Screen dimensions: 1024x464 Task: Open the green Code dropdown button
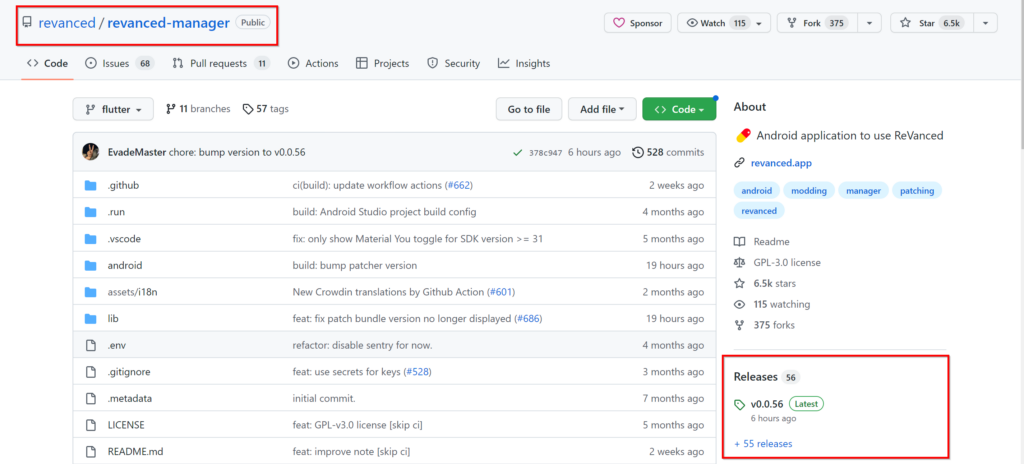pos(679,109)
